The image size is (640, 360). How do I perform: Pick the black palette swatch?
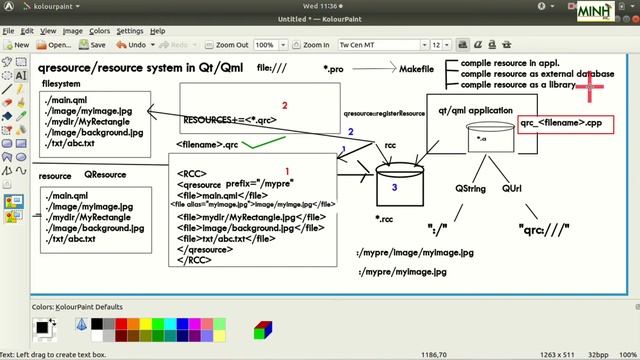97,324
